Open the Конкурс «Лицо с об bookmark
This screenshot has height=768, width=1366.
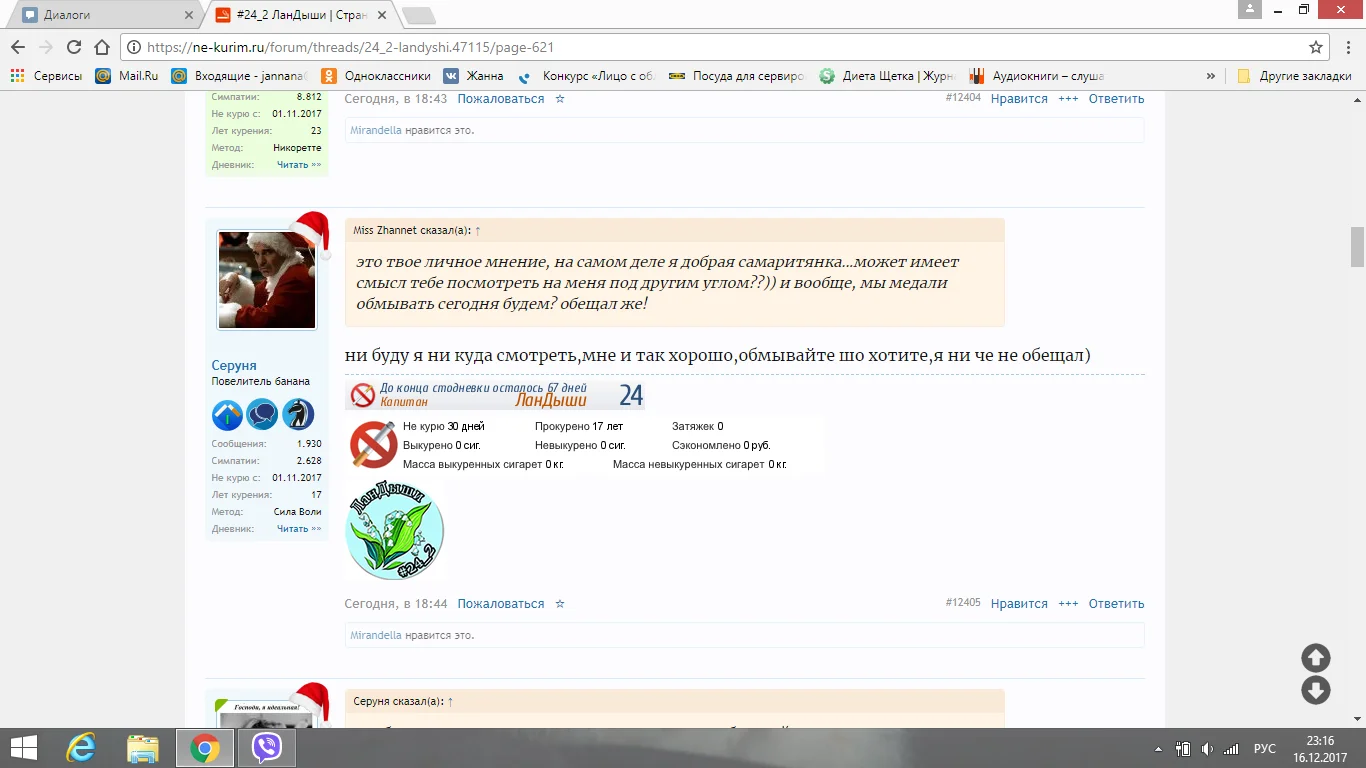[x=586, y=76]
